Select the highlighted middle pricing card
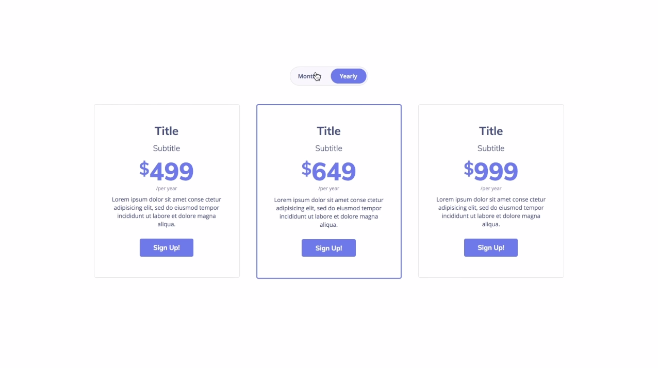Viewport: 658px width, 368px height. click(x=329, y=191)
